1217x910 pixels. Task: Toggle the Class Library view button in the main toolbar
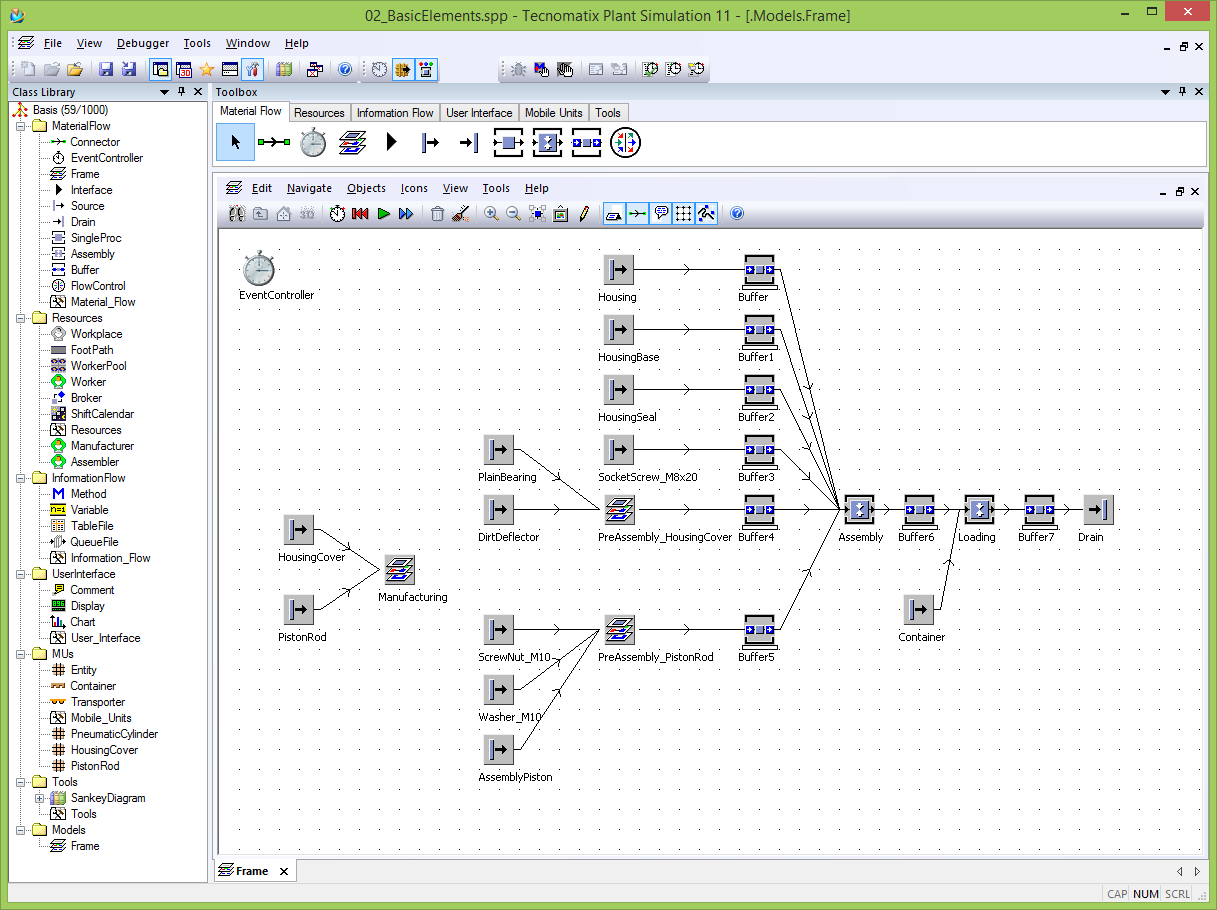point(160,69)
